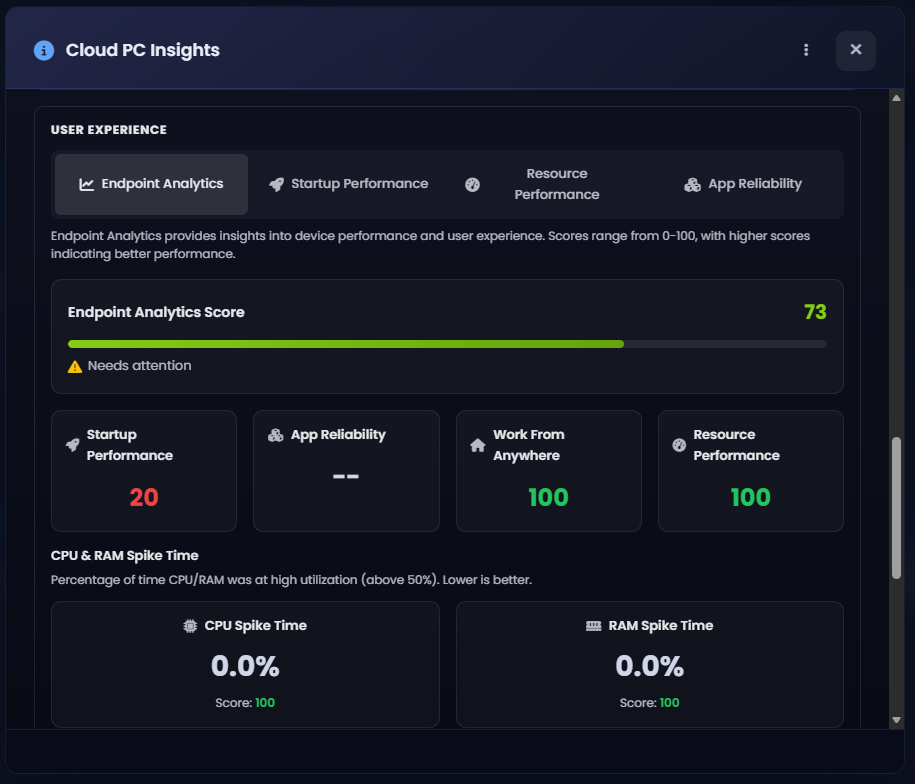This screenshot has width=915, height=784.
Task: Click the house icon in Work From Anywhere card
Action: pyautogui.click(x=477, y=445)
